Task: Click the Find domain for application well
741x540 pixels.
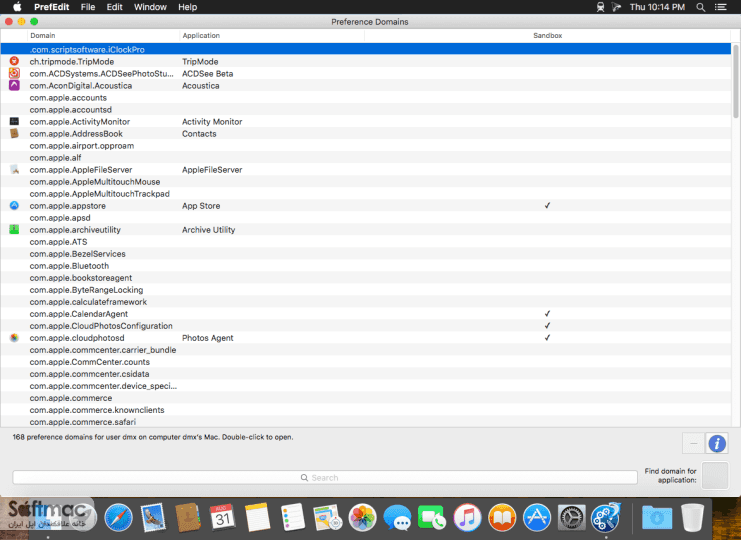Action: [x=715, y=475]
